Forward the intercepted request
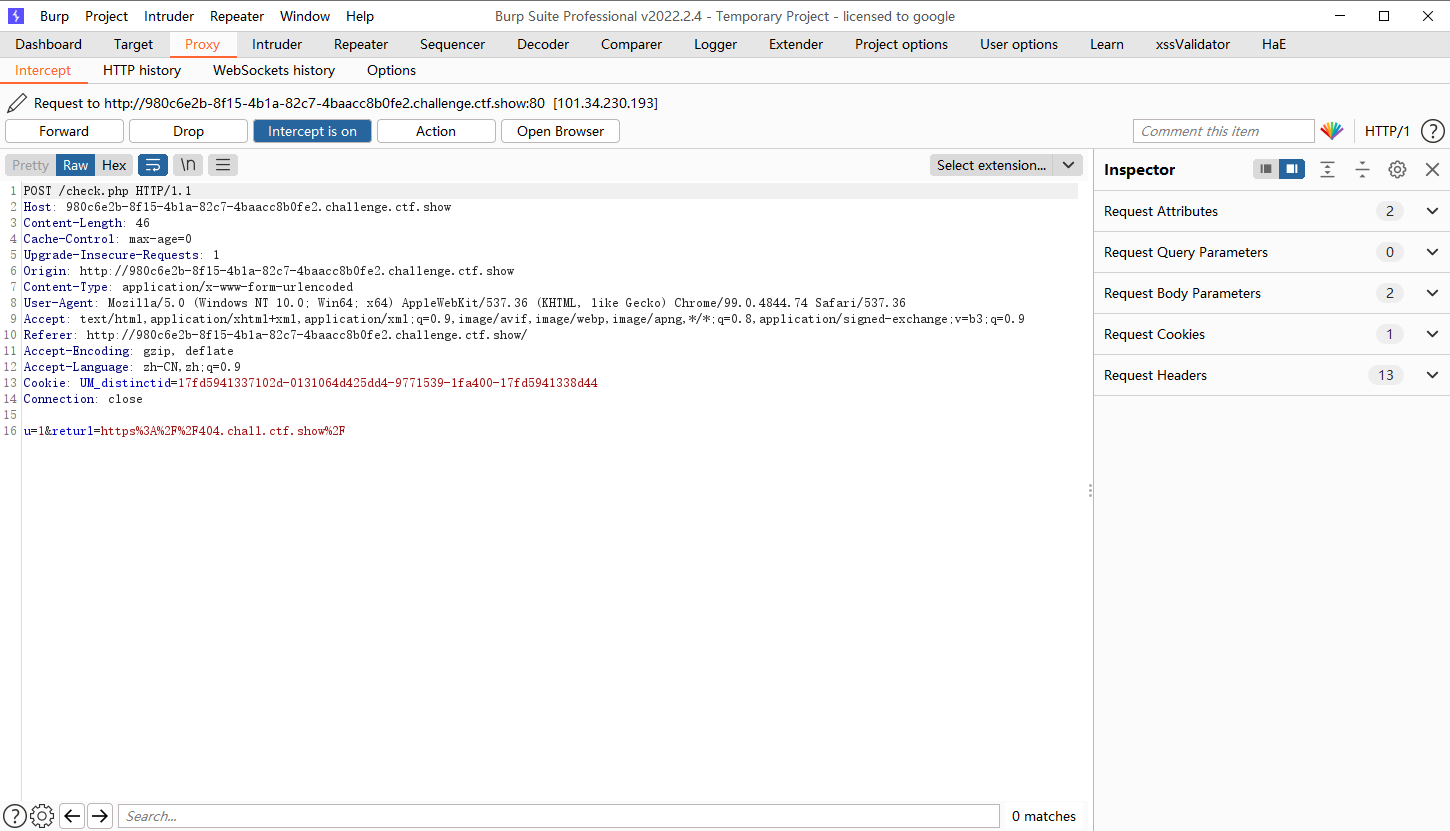The width and height of the screenshot is (1450, 831). [64, 131]
